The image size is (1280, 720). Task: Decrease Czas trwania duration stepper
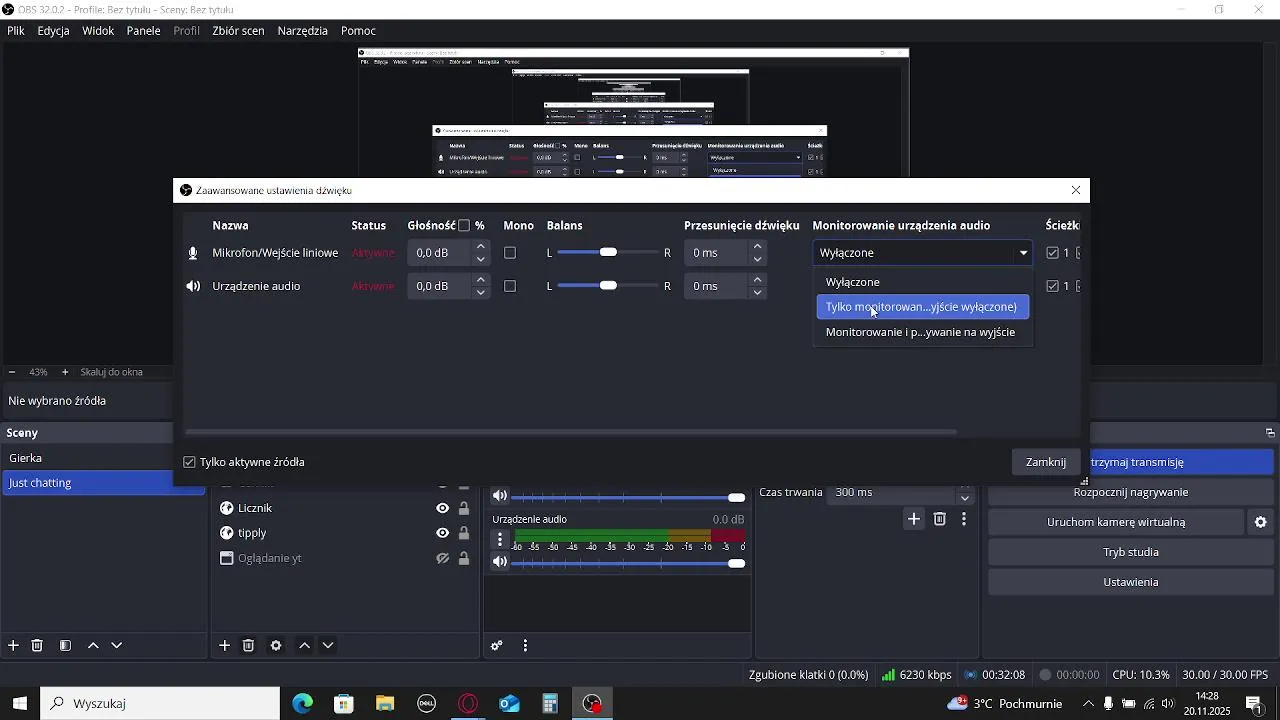965,499
